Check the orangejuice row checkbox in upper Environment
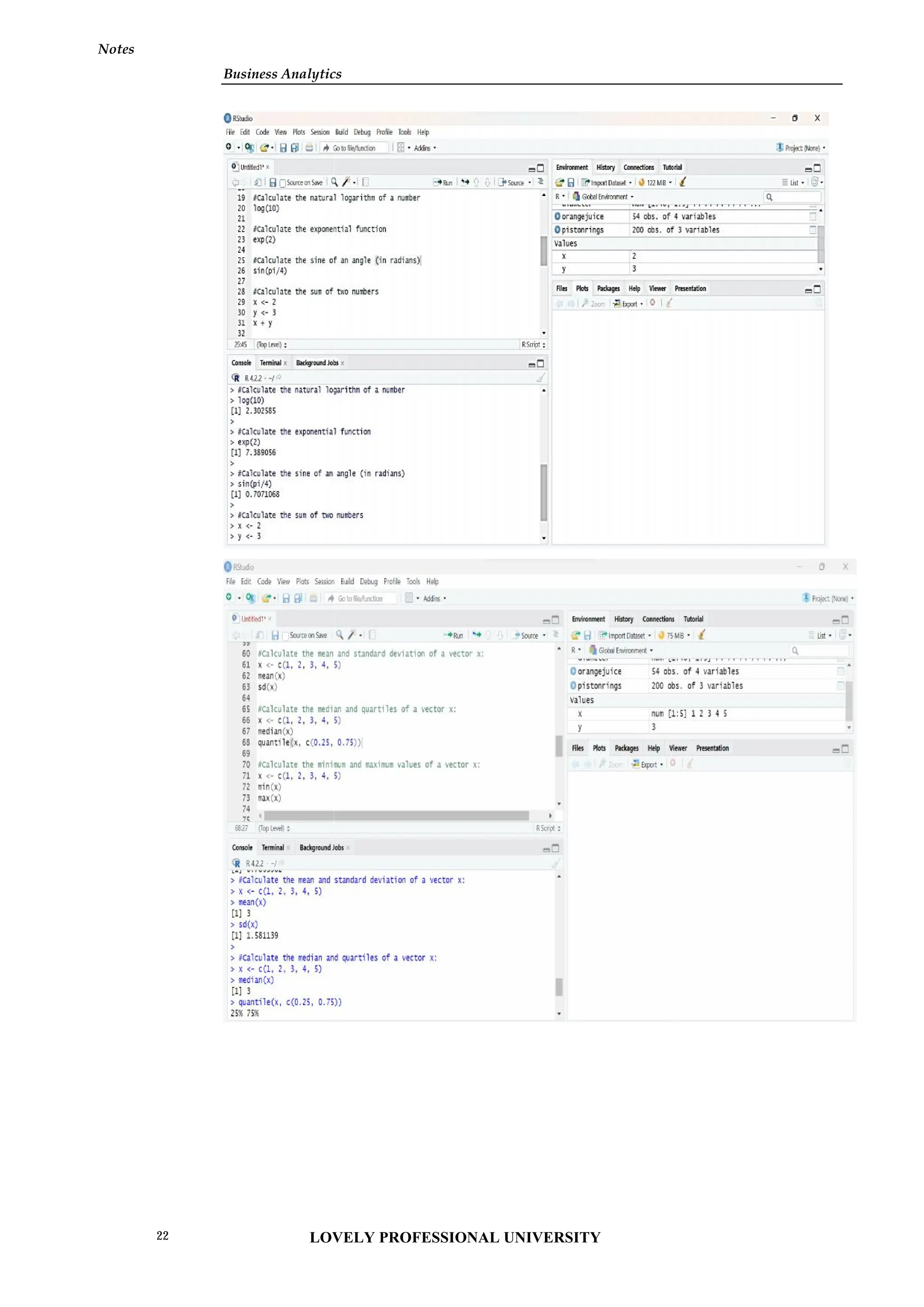The width and height of the screenshot is (924, 1307). point(813,216)
